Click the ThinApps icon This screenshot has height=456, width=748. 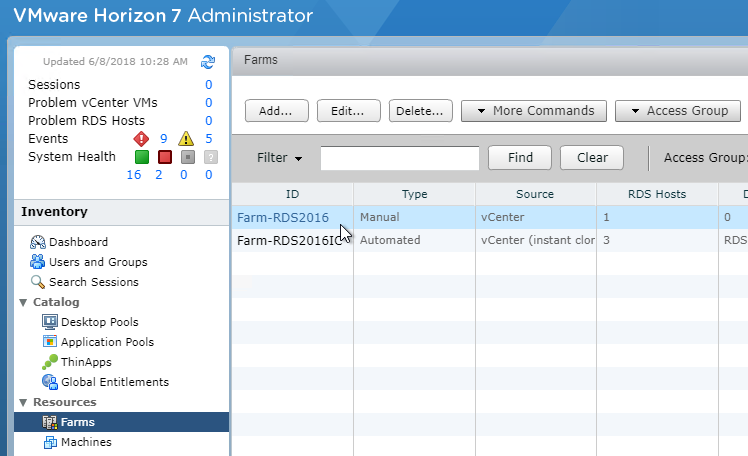(50, 362)
